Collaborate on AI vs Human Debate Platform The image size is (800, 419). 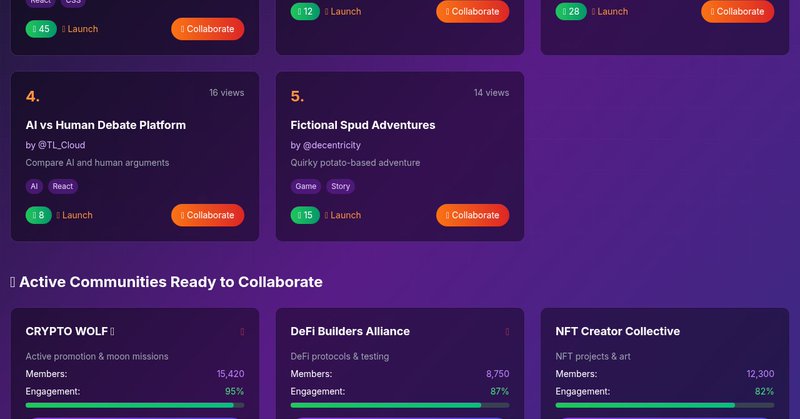point(208,215)
